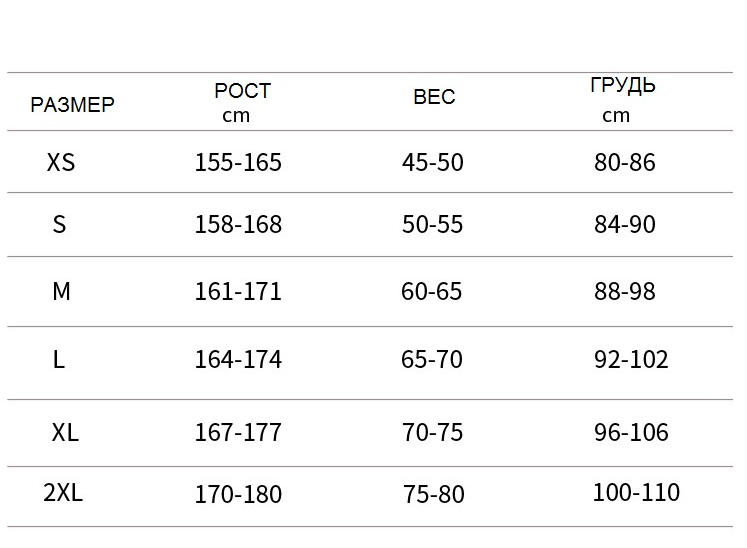Select the M size row label

point(61,291)
